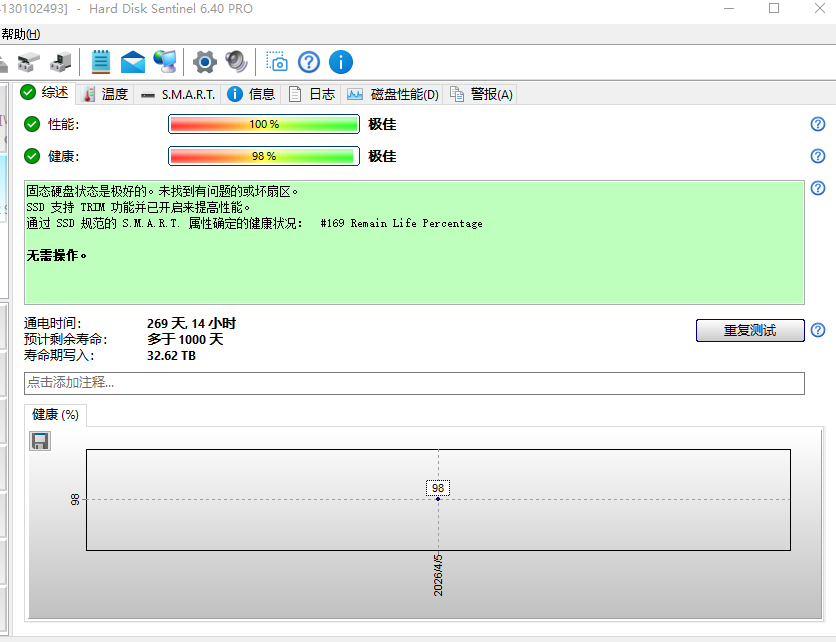
Task: Click help icon next to 健康 bar
Action: [818, 156]
